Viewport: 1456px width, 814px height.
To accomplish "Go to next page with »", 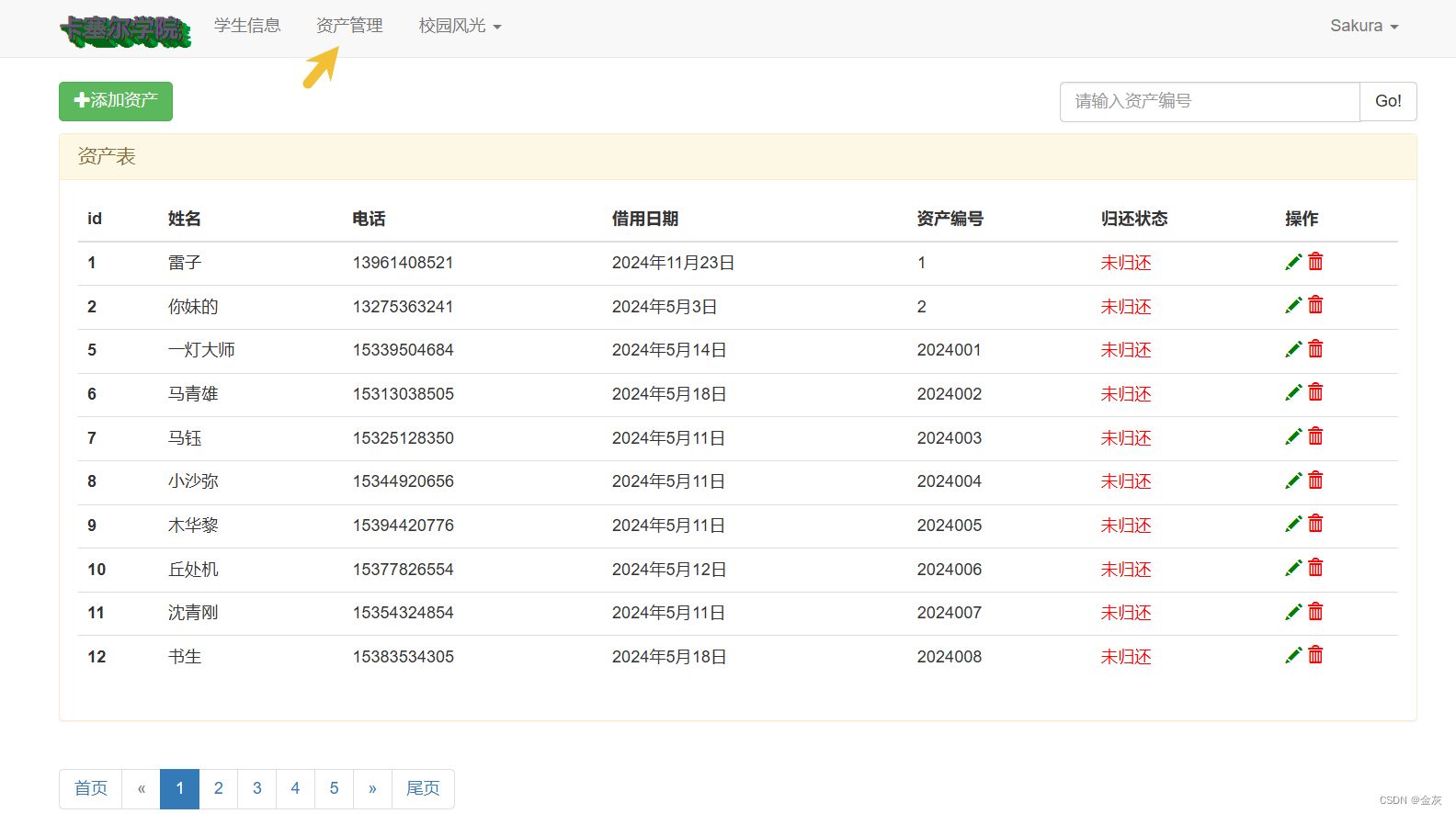I will click(x=372, y=788).
